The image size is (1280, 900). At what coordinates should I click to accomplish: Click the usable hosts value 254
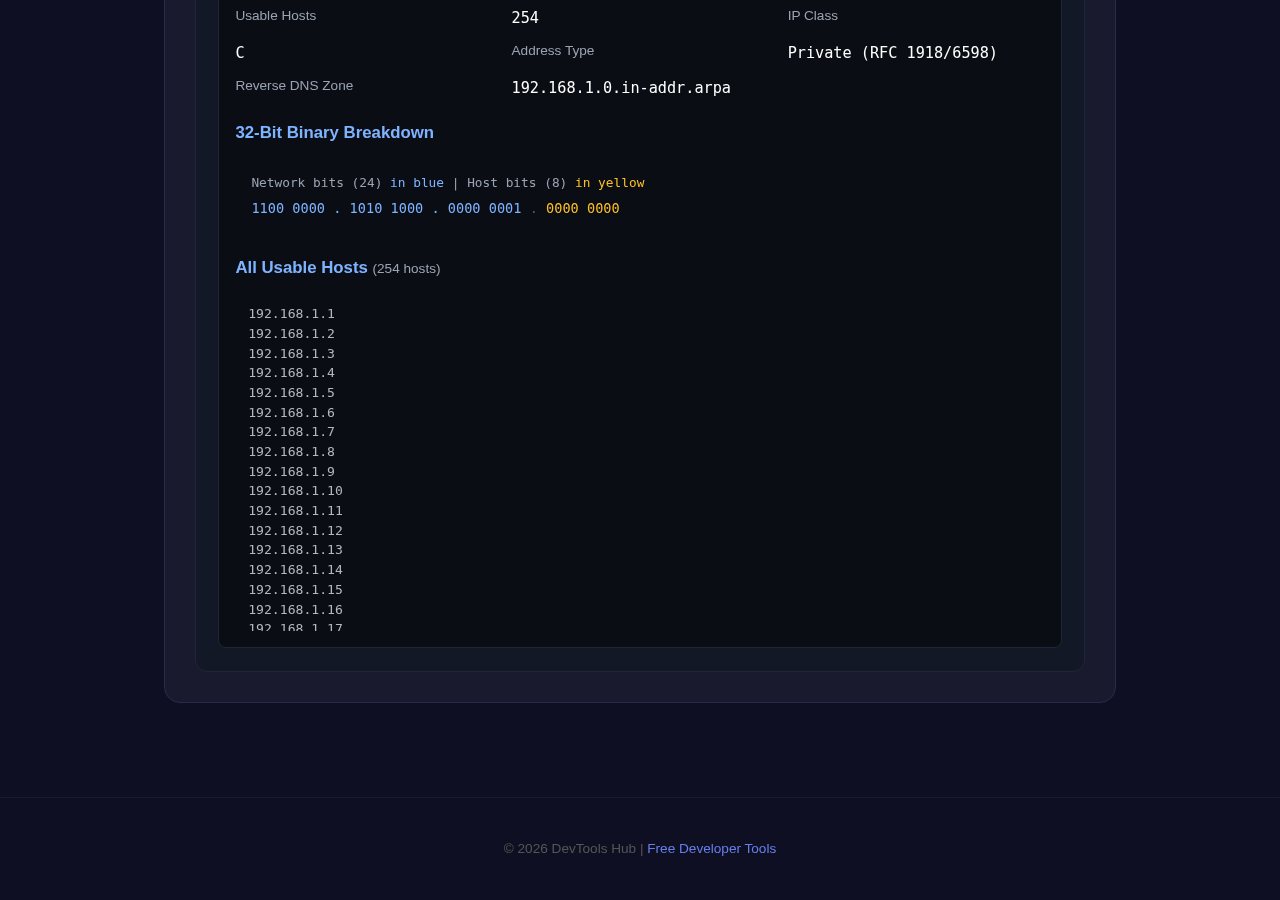click(525, 18)
